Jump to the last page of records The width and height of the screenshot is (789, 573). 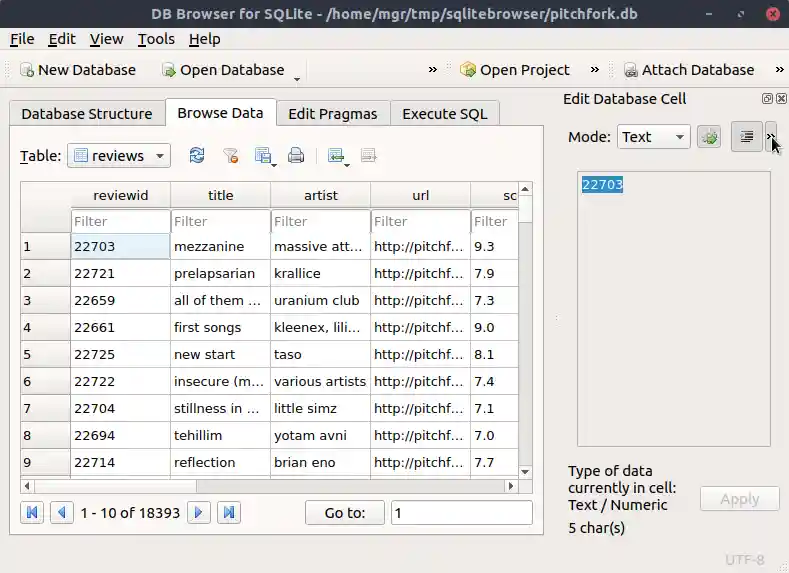point(229,512)
